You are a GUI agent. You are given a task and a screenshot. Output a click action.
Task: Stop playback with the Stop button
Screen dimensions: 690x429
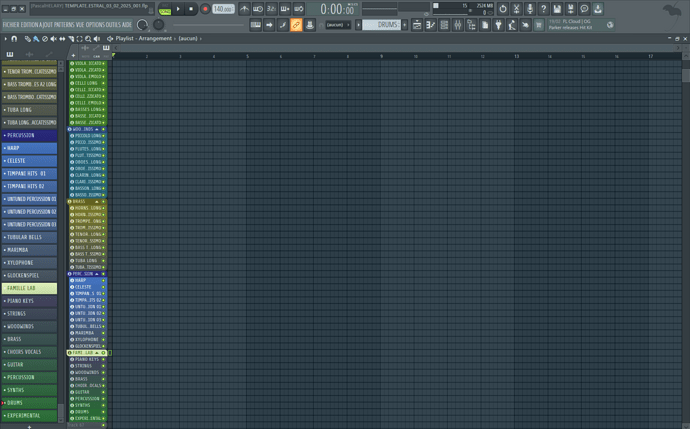[x=191, y=9]
